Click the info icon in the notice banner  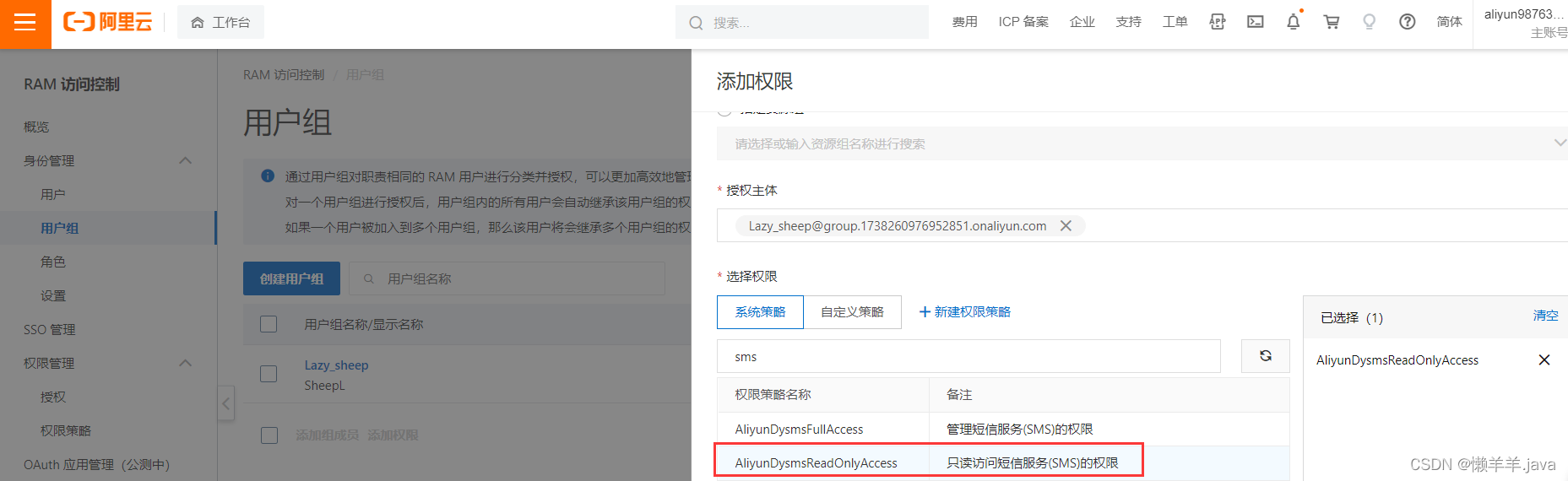pos(268,176)
